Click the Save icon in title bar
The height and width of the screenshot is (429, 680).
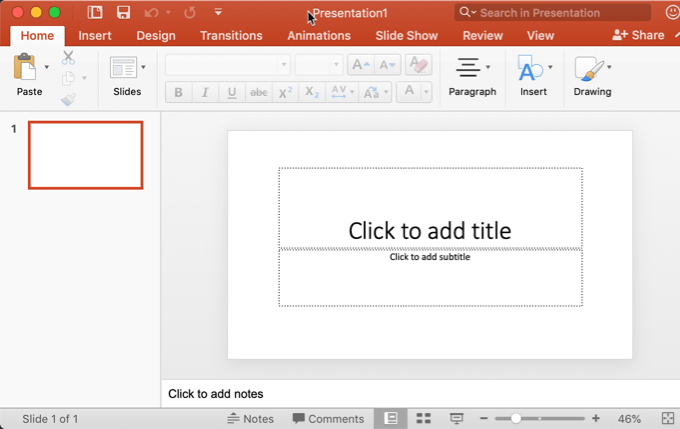[x=123, y=13]
